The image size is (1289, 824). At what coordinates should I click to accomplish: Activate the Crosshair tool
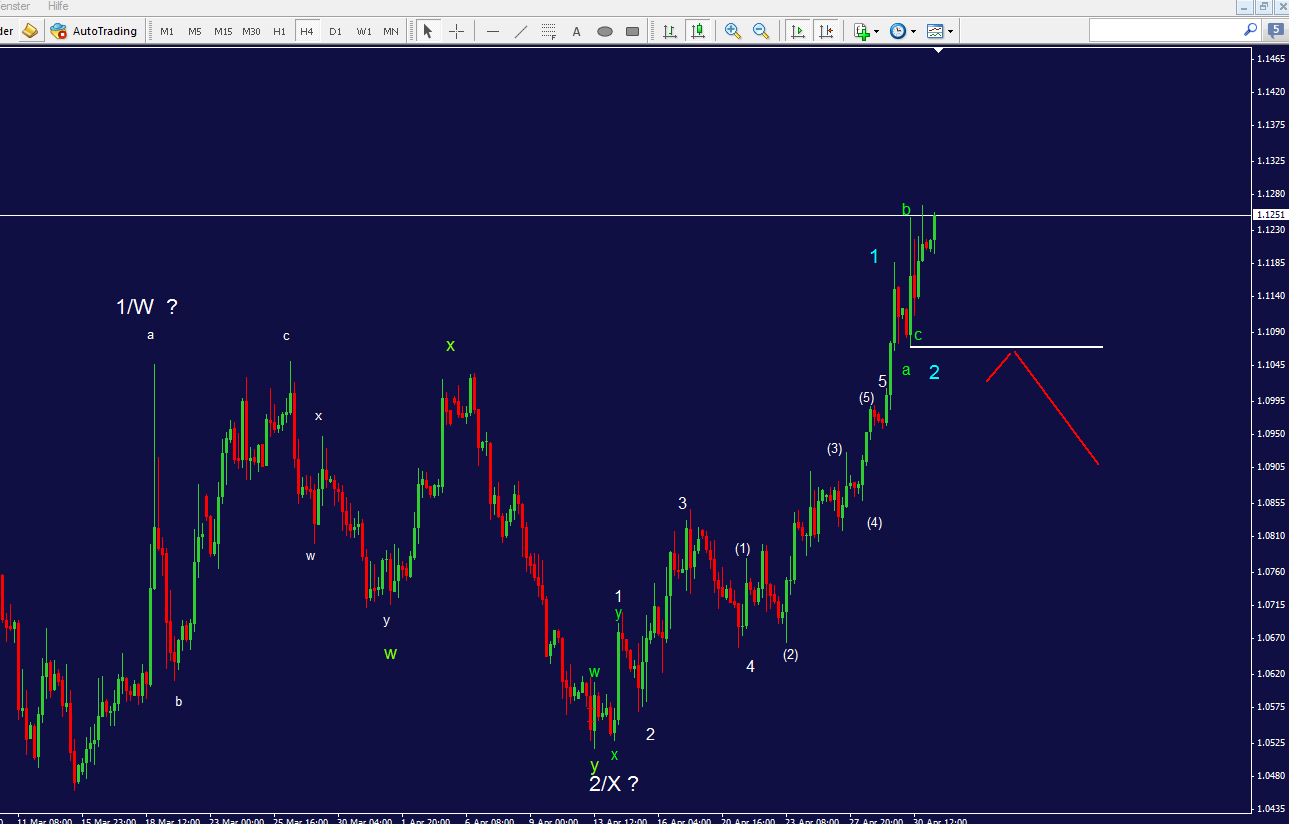pos(456,31)
